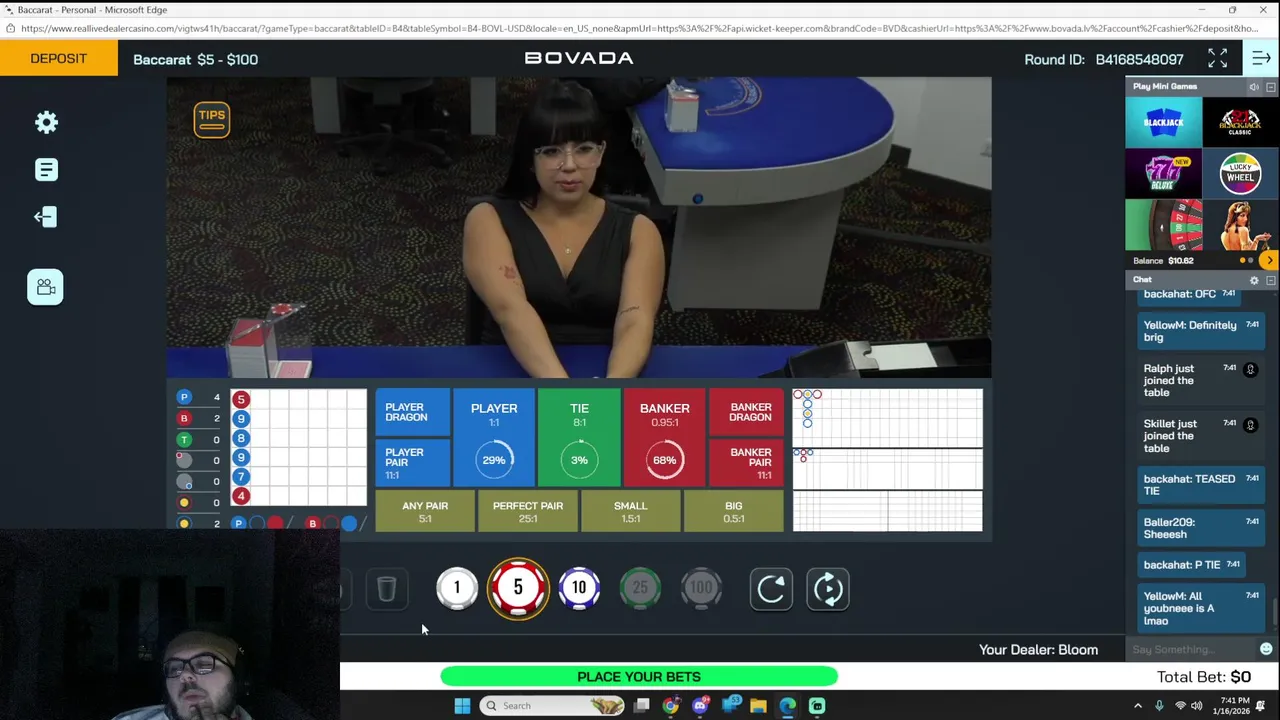Place bet on BIG 0.5:1
The height and width of the screenshot is (720, 1280).
pos(734,512)
